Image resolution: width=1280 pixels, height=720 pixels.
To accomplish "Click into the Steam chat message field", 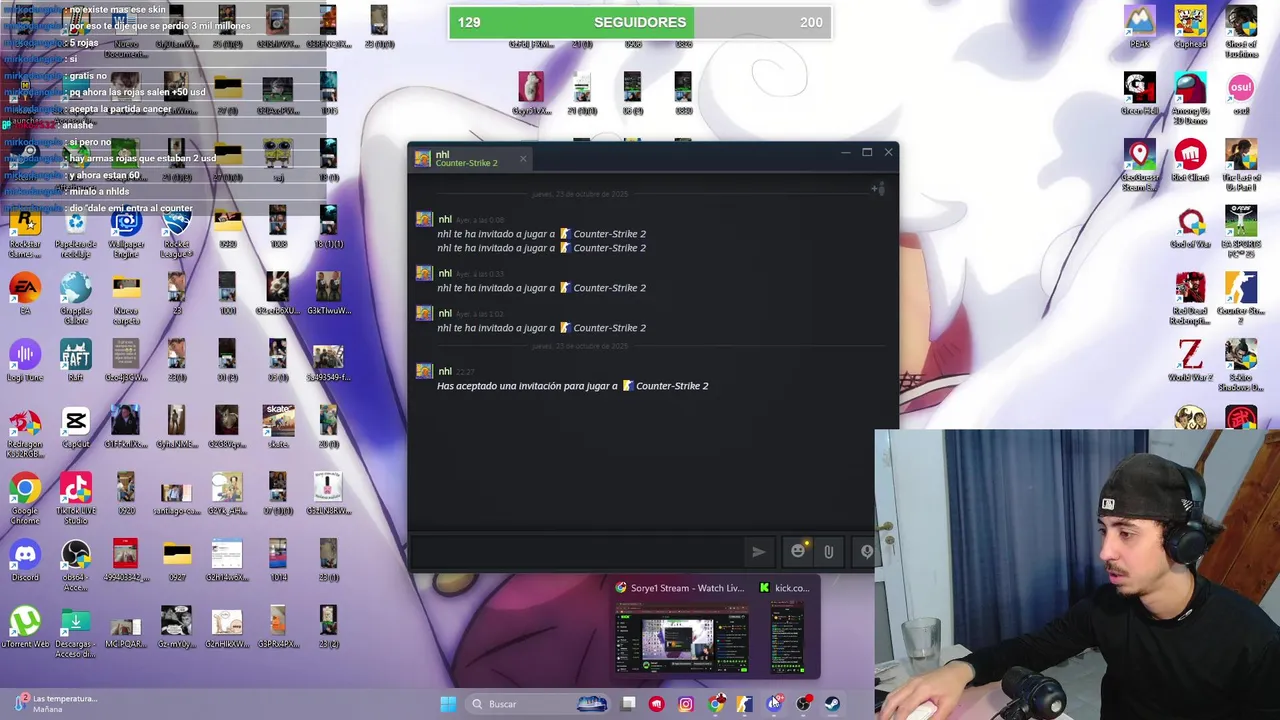I will pos(578,551).
